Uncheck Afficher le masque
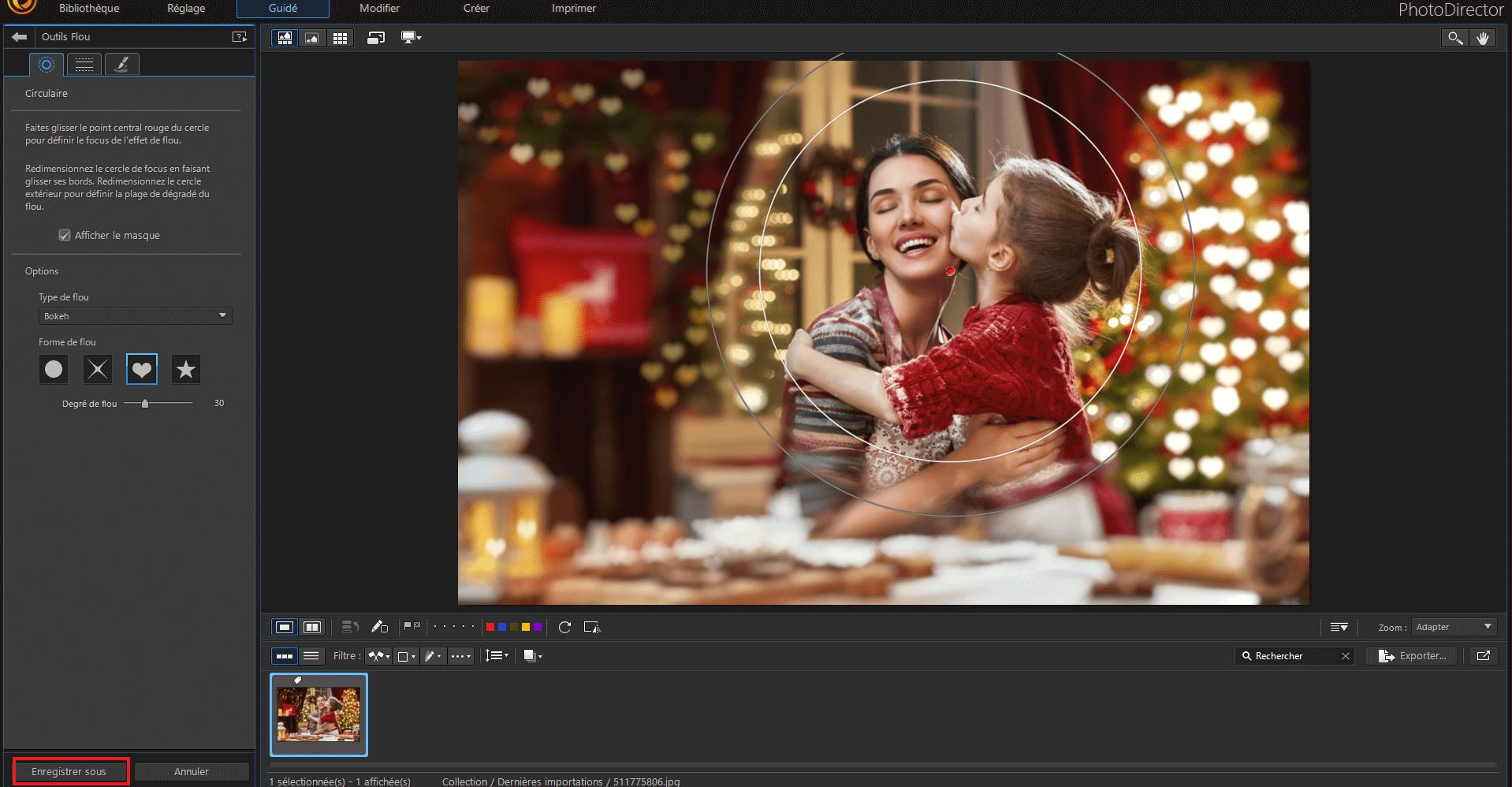 [x=63, y=235]
